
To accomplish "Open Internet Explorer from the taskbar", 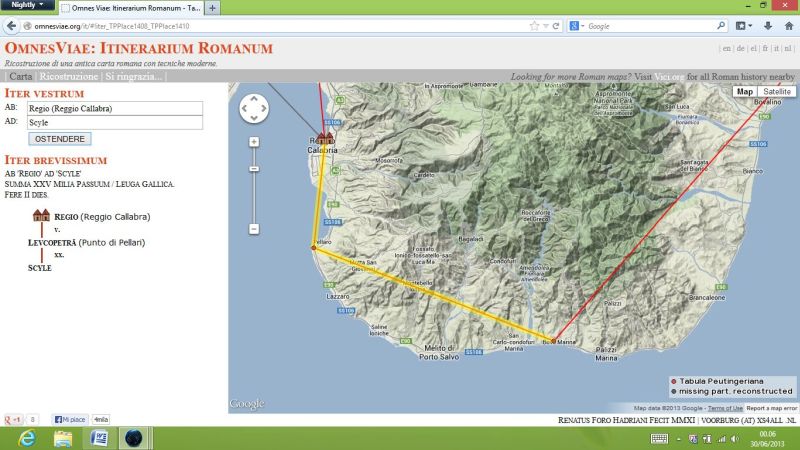I will coord(27,438).
